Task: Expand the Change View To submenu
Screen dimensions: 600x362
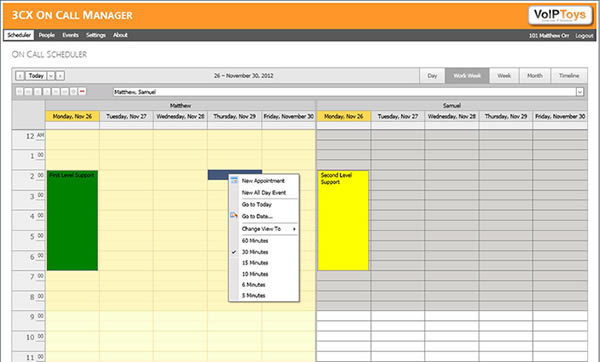Action: point(269,229)
